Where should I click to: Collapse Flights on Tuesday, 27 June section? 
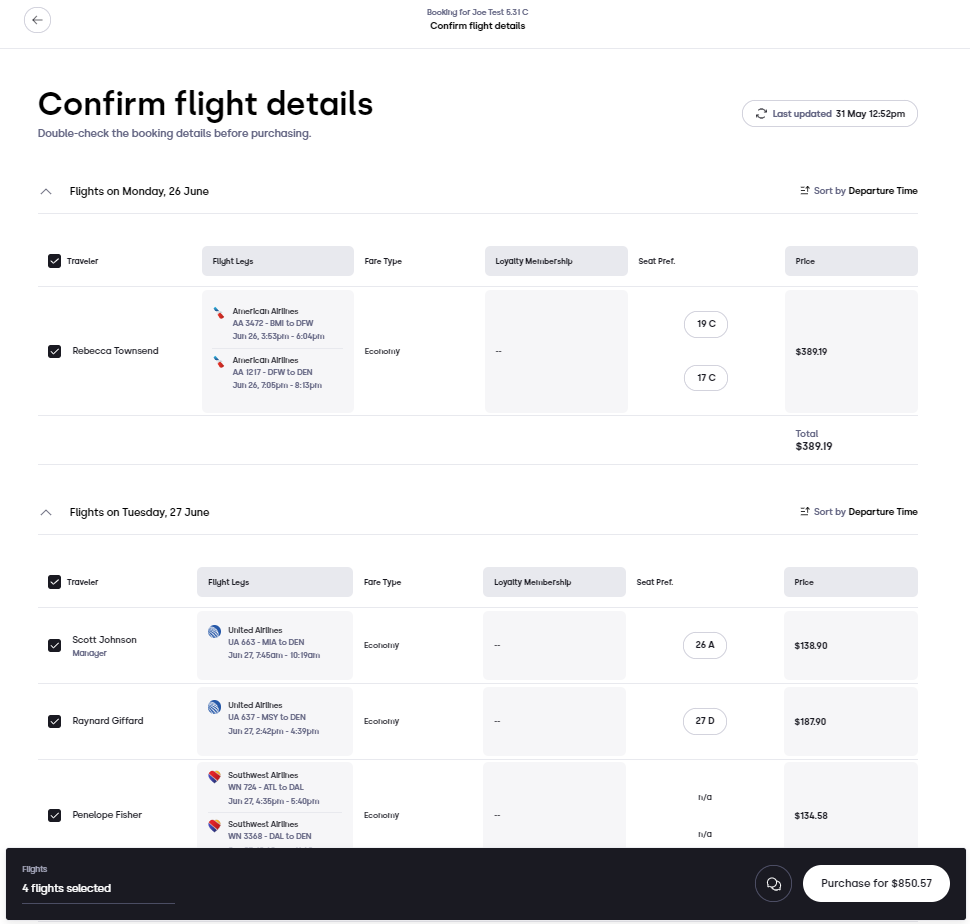(x=46, y=513)
